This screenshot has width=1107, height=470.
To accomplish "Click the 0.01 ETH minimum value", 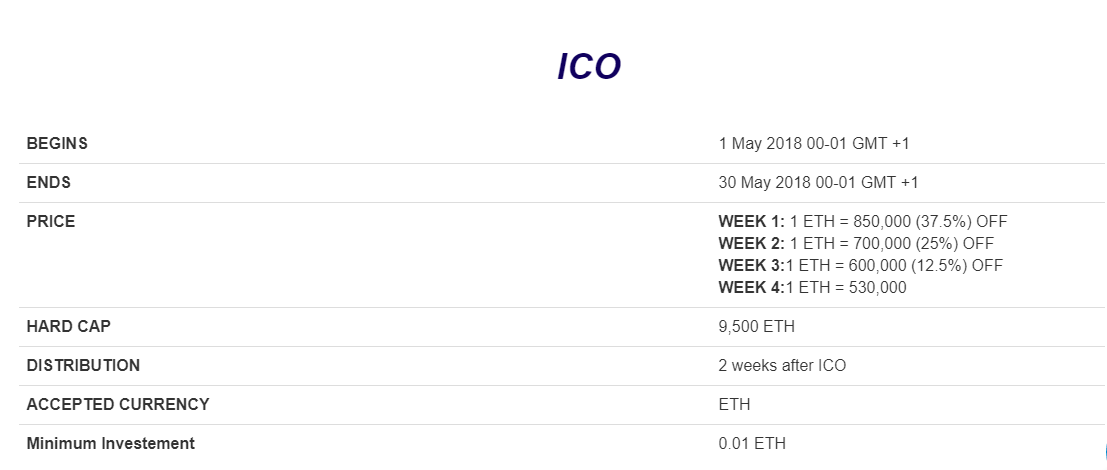I will [752, 443].
